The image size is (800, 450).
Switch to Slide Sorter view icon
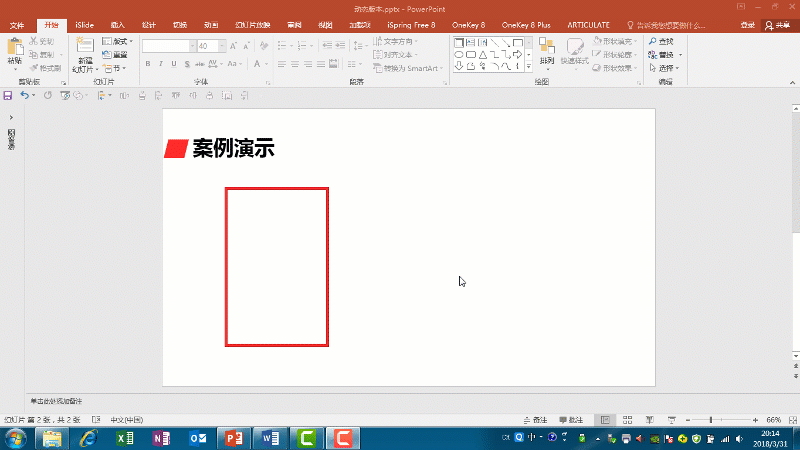click(x=627, y=420)
